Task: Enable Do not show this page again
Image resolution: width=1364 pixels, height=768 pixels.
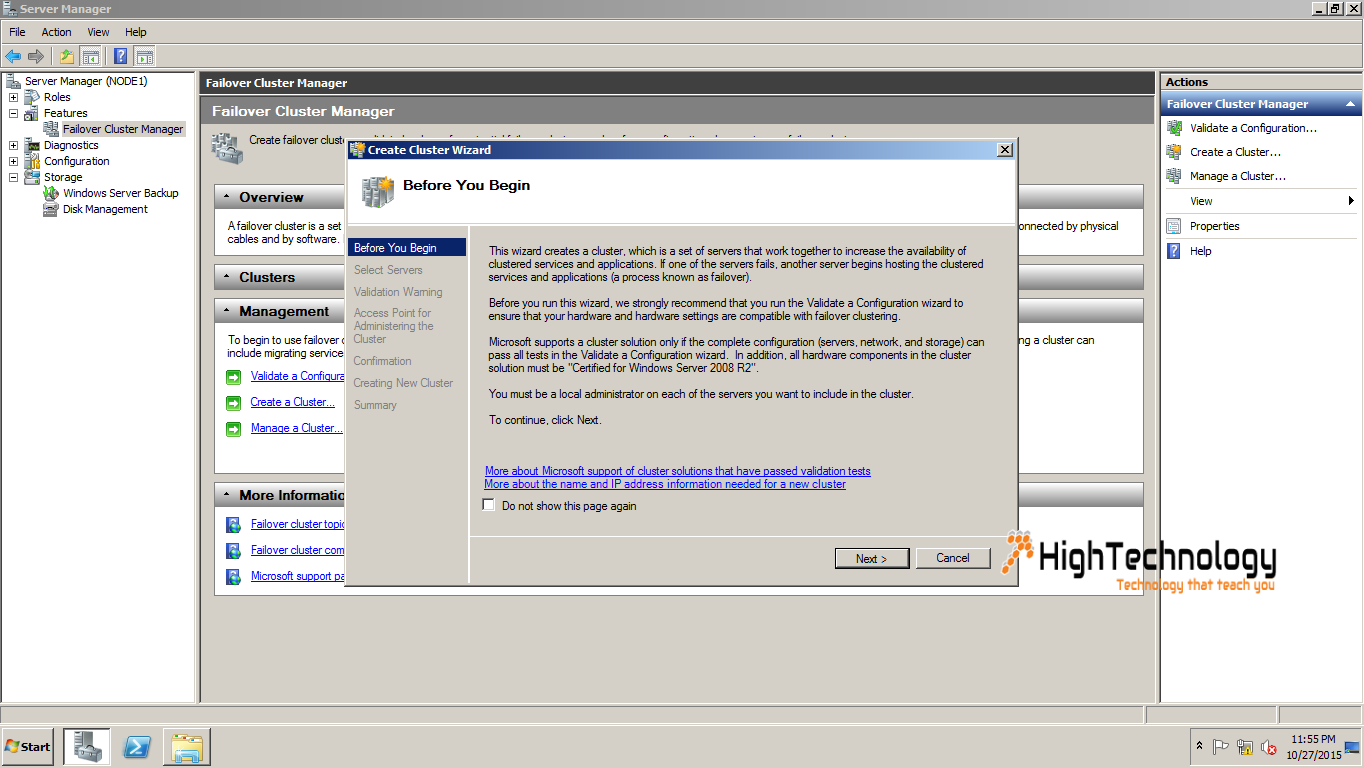Action: pyautogui.click(x=488, y=505)
